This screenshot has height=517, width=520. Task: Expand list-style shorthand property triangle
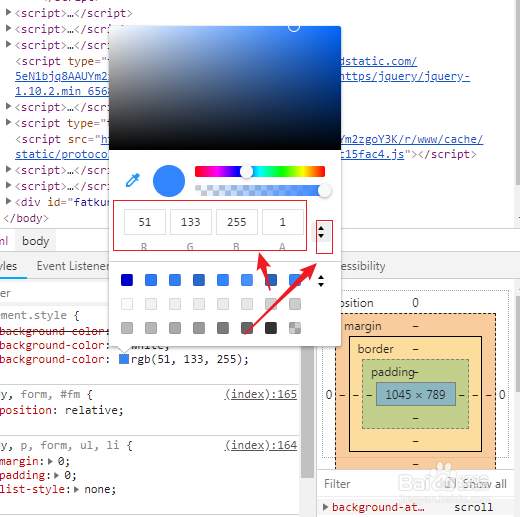(77, 489)
